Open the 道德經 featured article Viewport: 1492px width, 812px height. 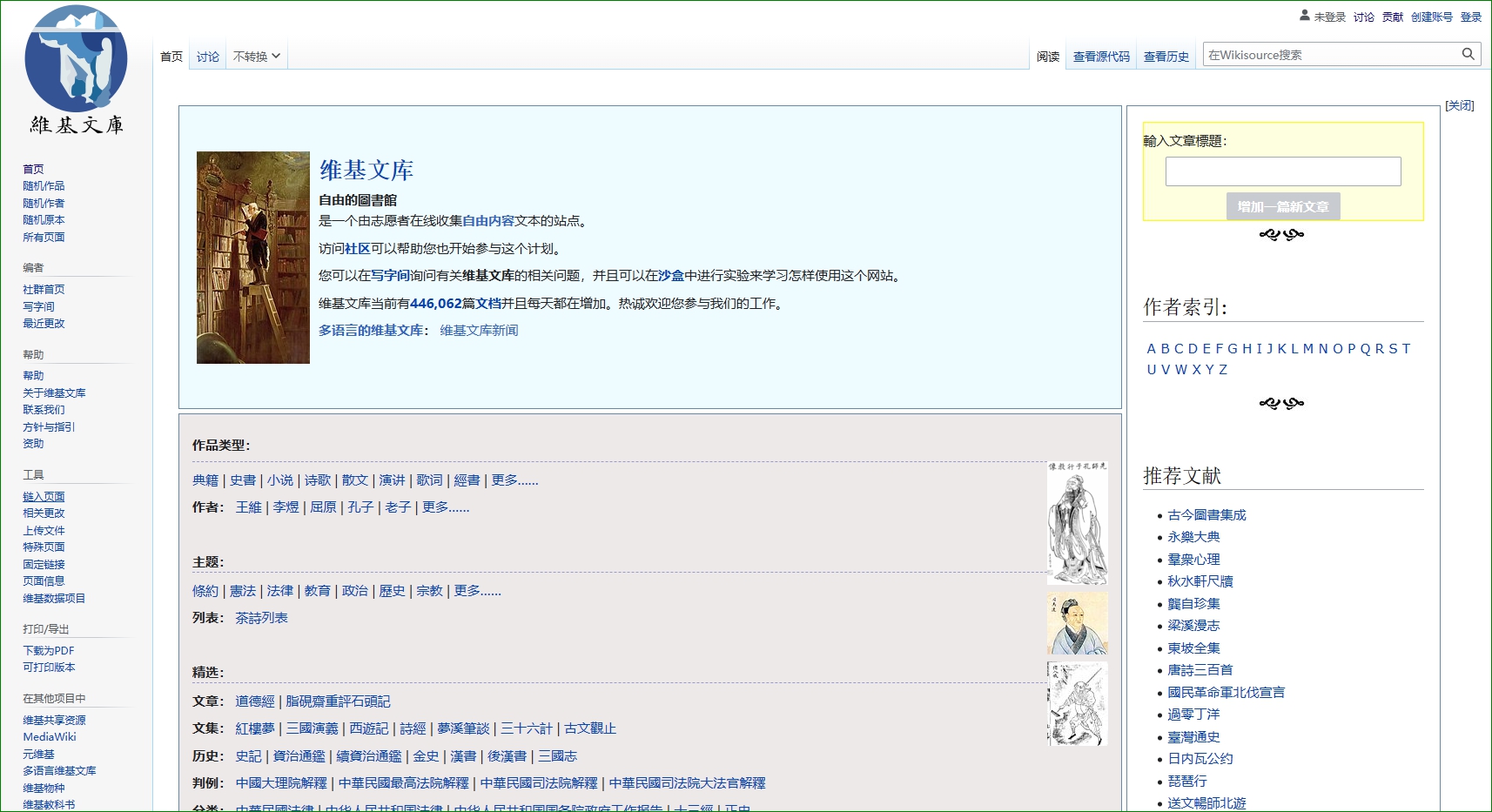coord(255,701)
